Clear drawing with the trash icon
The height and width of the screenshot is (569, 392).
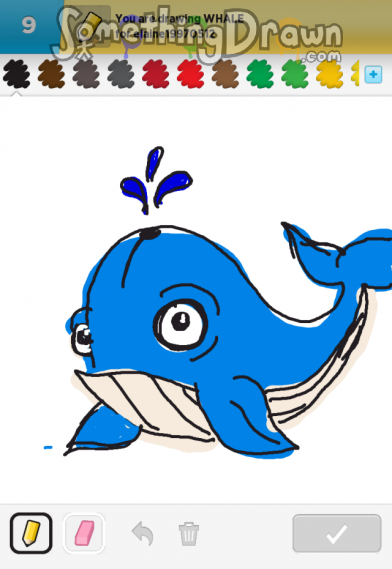(189, 533)
